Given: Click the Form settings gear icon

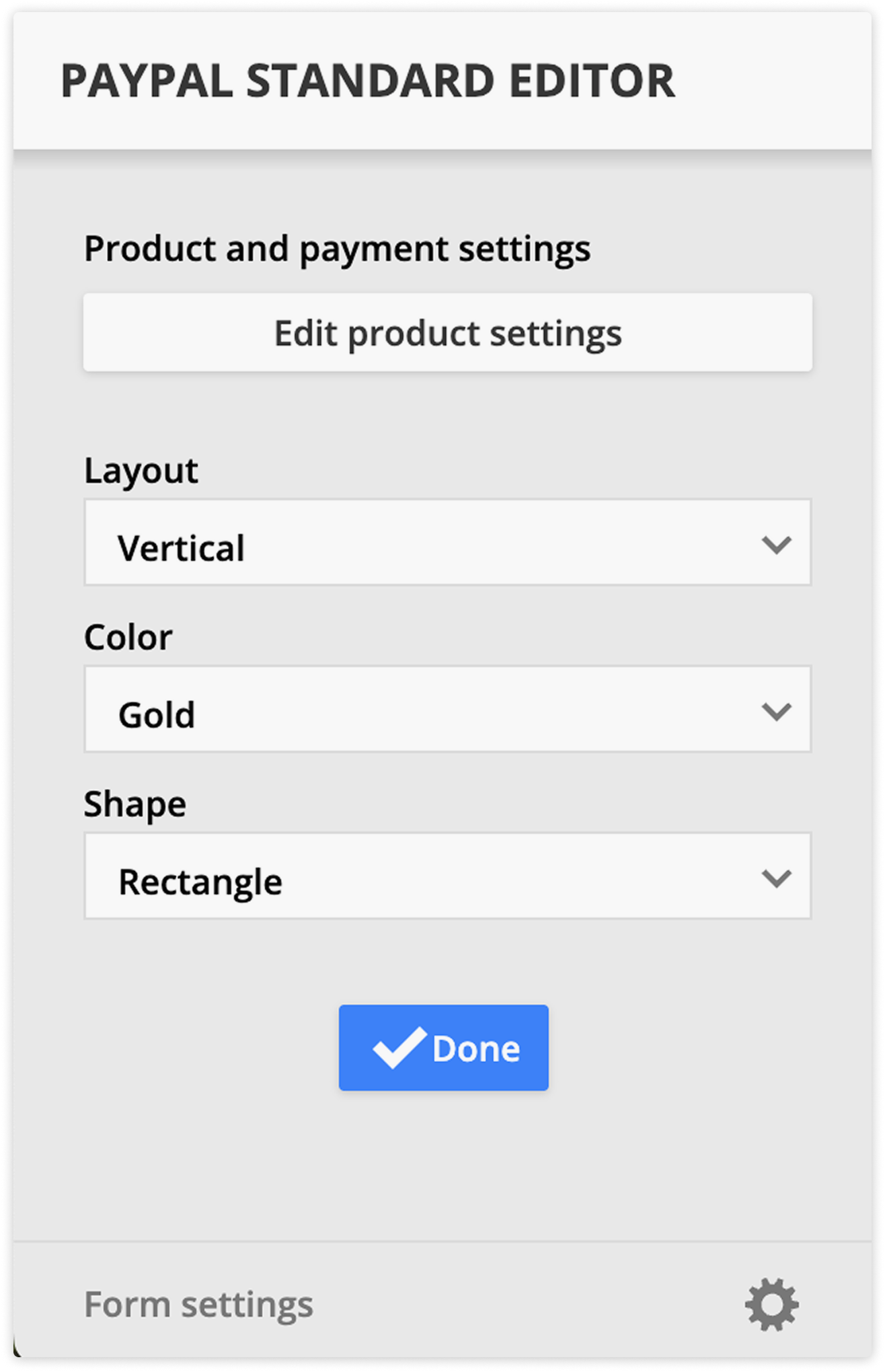Looking at the screenshot, I should click(771, 1305).
